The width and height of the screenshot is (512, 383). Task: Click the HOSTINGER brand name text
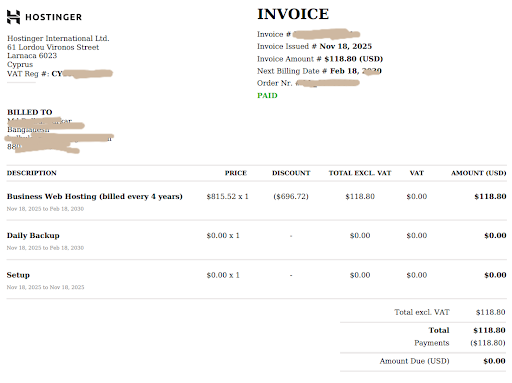click(54, 17)
